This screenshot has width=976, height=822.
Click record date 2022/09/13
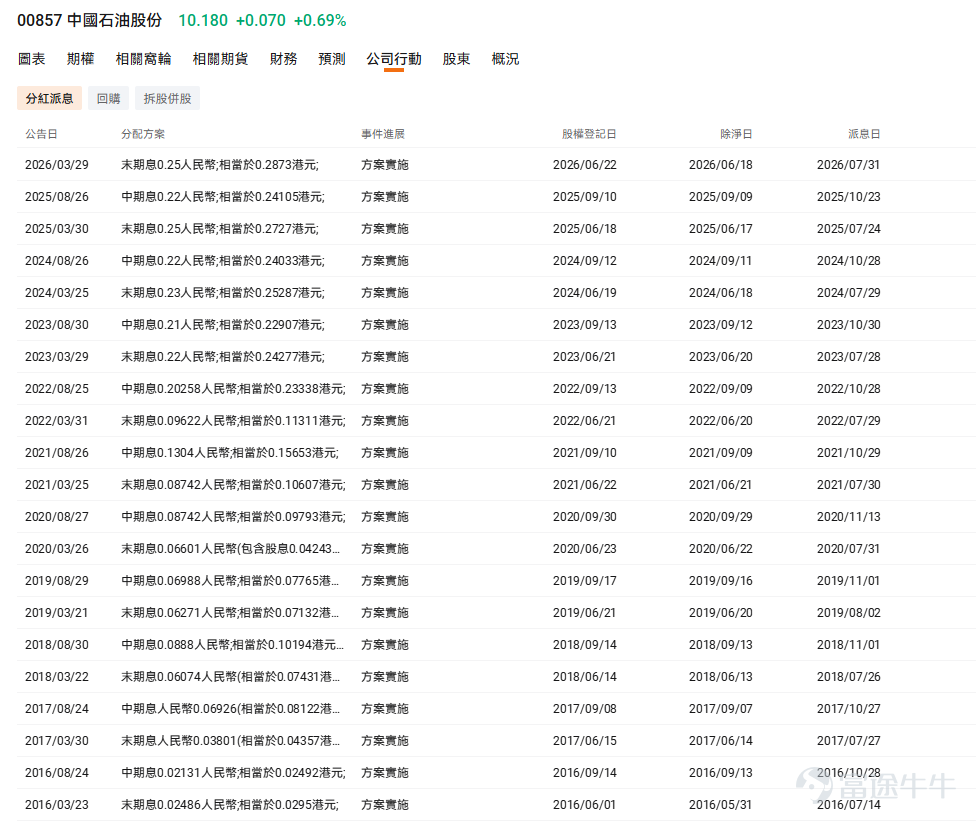[x=584, y=389]
